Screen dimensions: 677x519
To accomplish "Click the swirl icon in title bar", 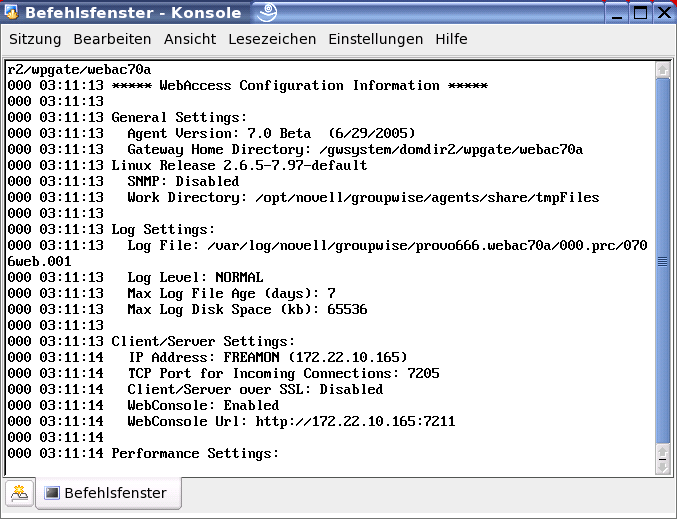I will pos(267,12).
